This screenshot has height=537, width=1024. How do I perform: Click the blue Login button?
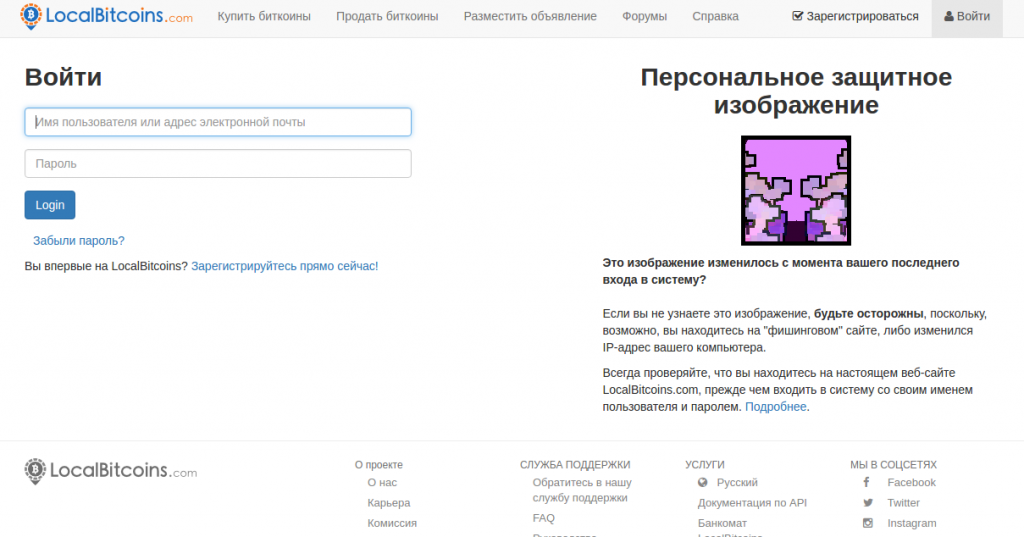(50, 205)
